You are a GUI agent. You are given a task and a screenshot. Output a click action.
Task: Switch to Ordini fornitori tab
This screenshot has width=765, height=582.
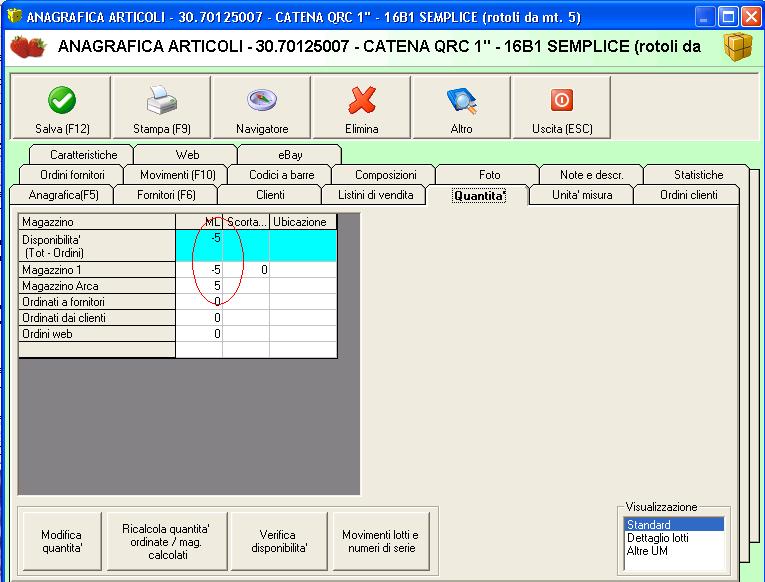pyautogui.click(x=72, y=175)
